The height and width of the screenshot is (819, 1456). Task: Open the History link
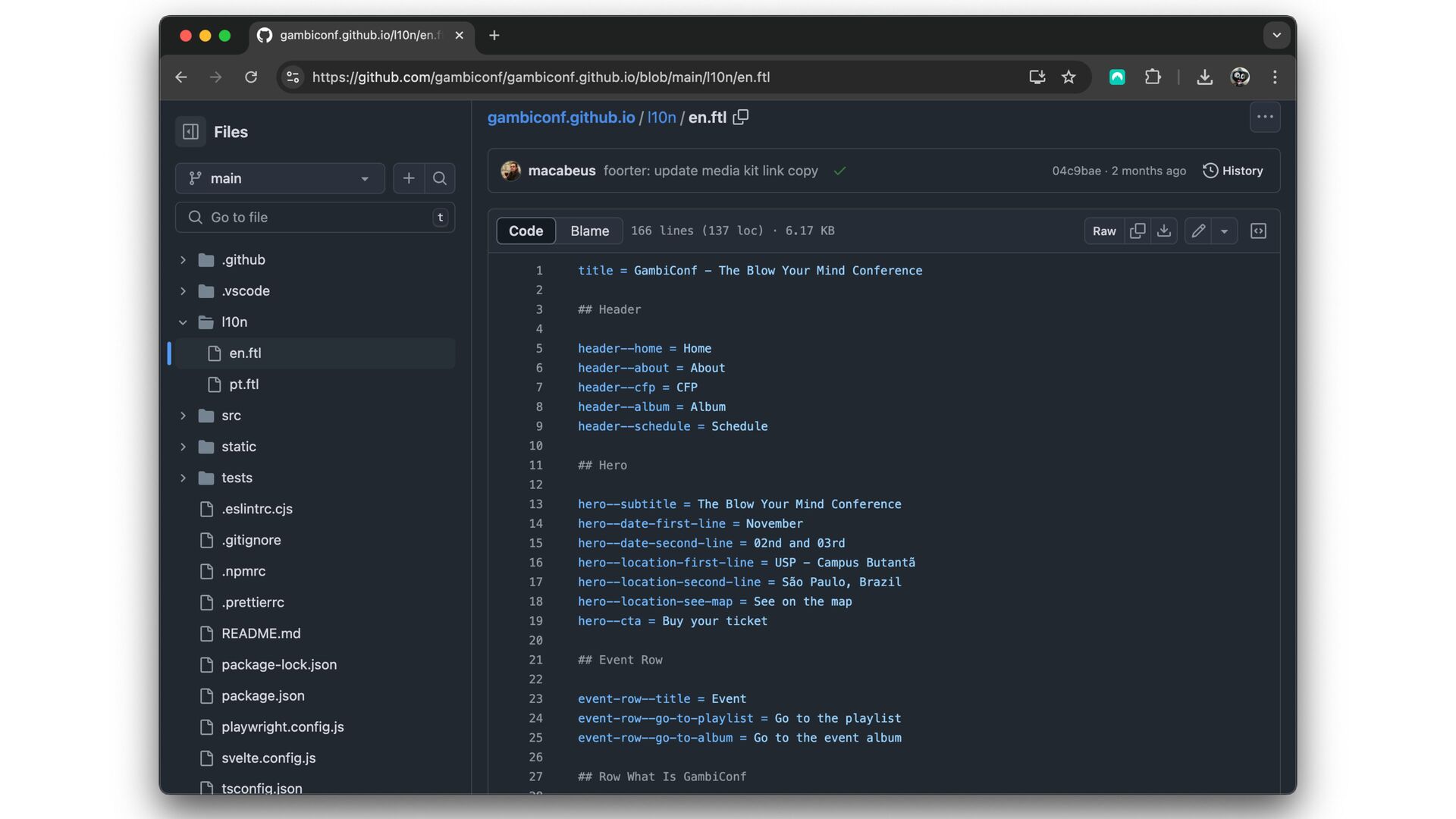pos(1233,171)
